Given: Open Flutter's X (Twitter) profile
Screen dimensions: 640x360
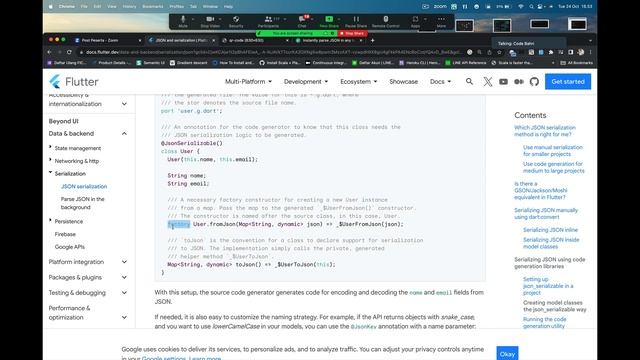Looking at the screenshot, I should 487,82.
